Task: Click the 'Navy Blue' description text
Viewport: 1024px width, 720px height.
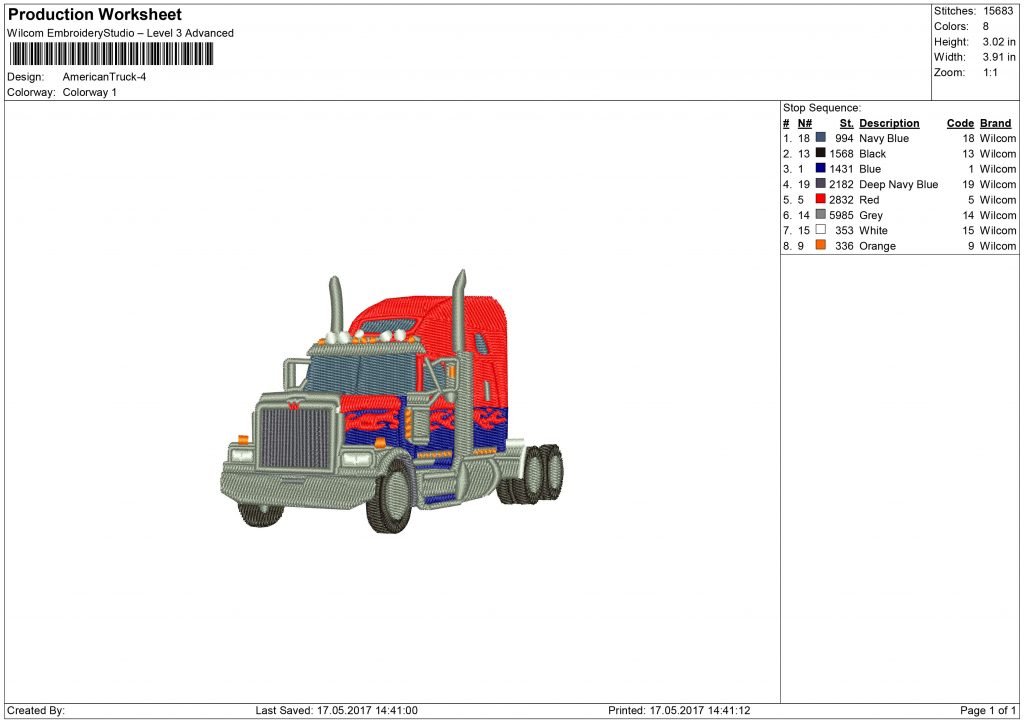Action: point(884,139)
